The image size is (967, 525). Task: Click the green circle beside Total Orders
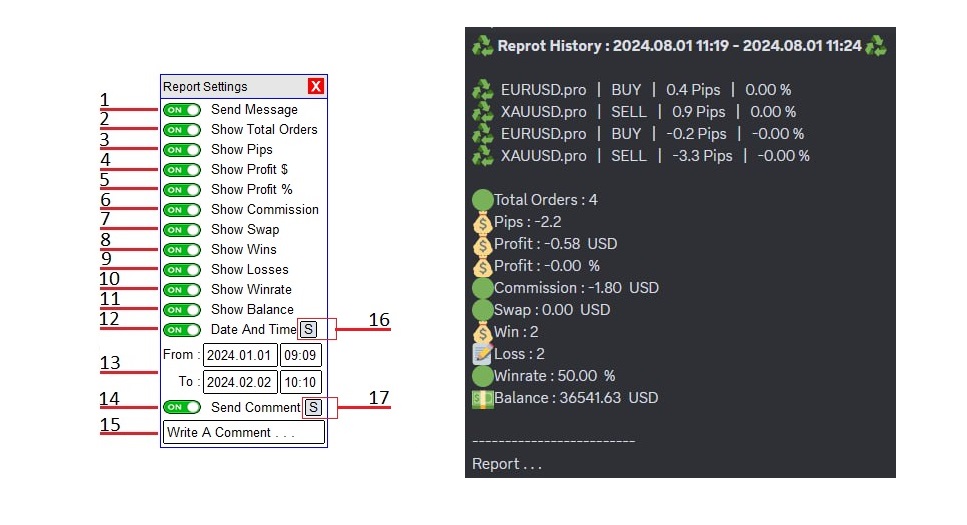[482, 200]
